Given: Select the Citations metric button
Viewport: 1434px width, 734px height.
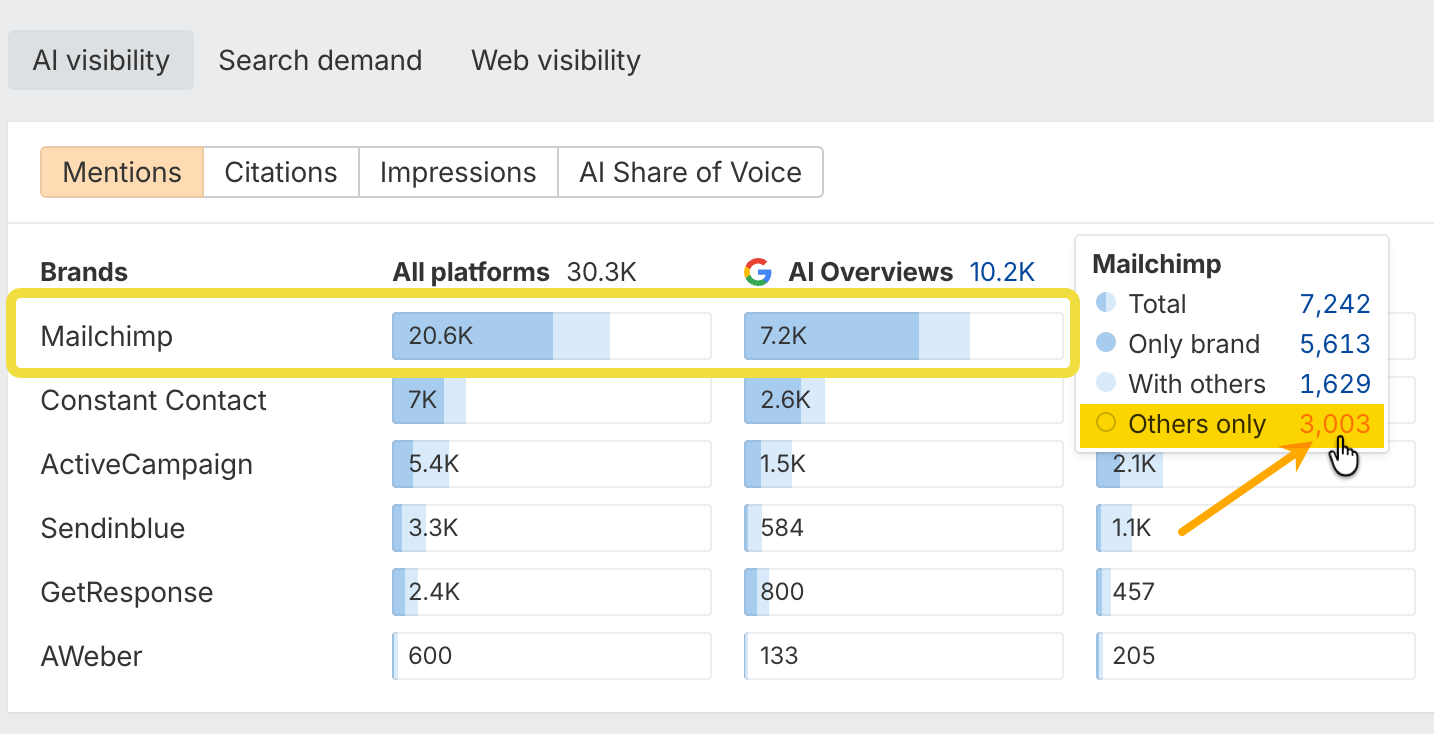Looking at the screenshot, I should tap(281, 172).
